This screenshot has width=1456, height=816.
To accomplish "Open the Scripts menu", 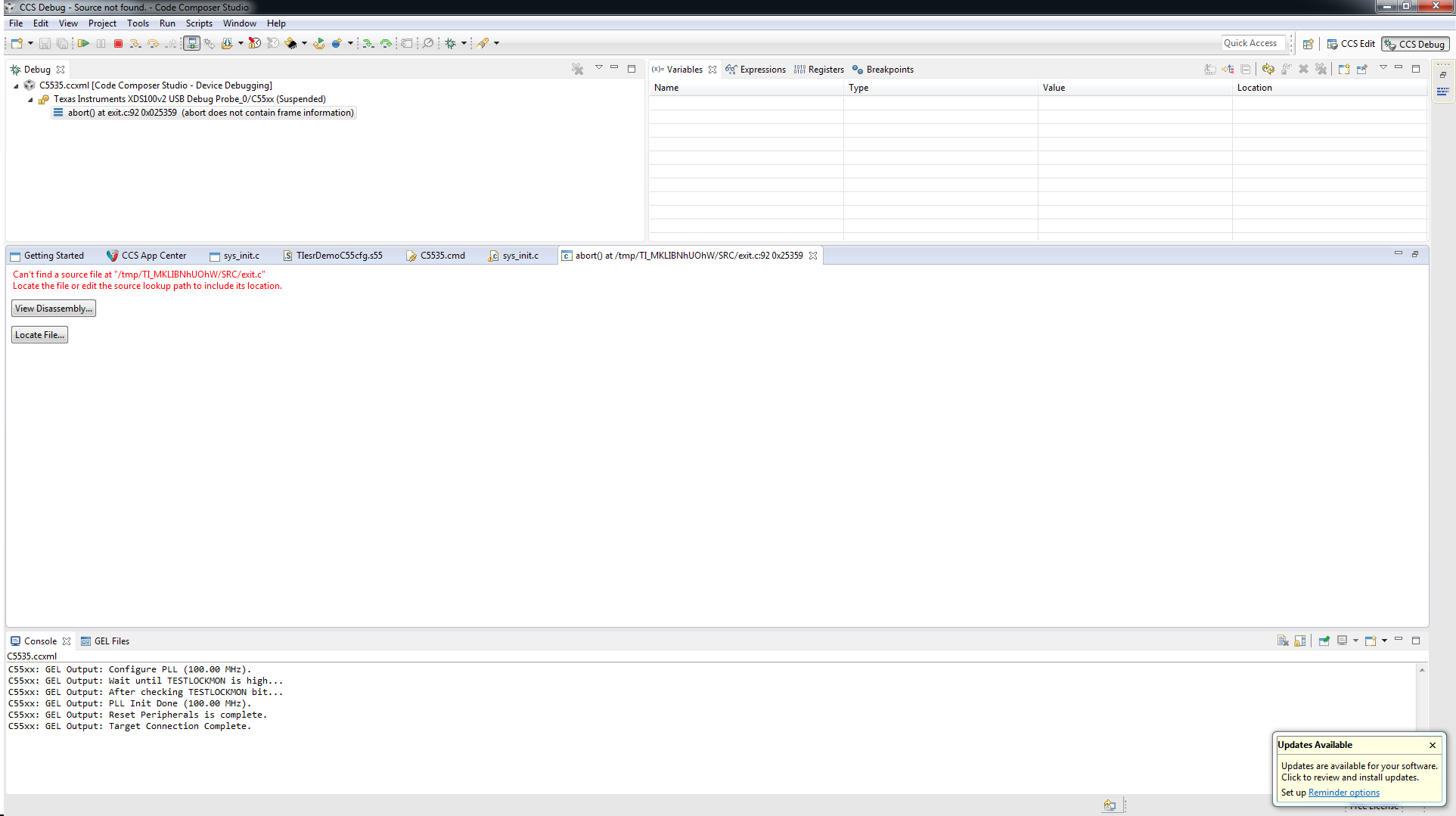I will tap(199, 23).
